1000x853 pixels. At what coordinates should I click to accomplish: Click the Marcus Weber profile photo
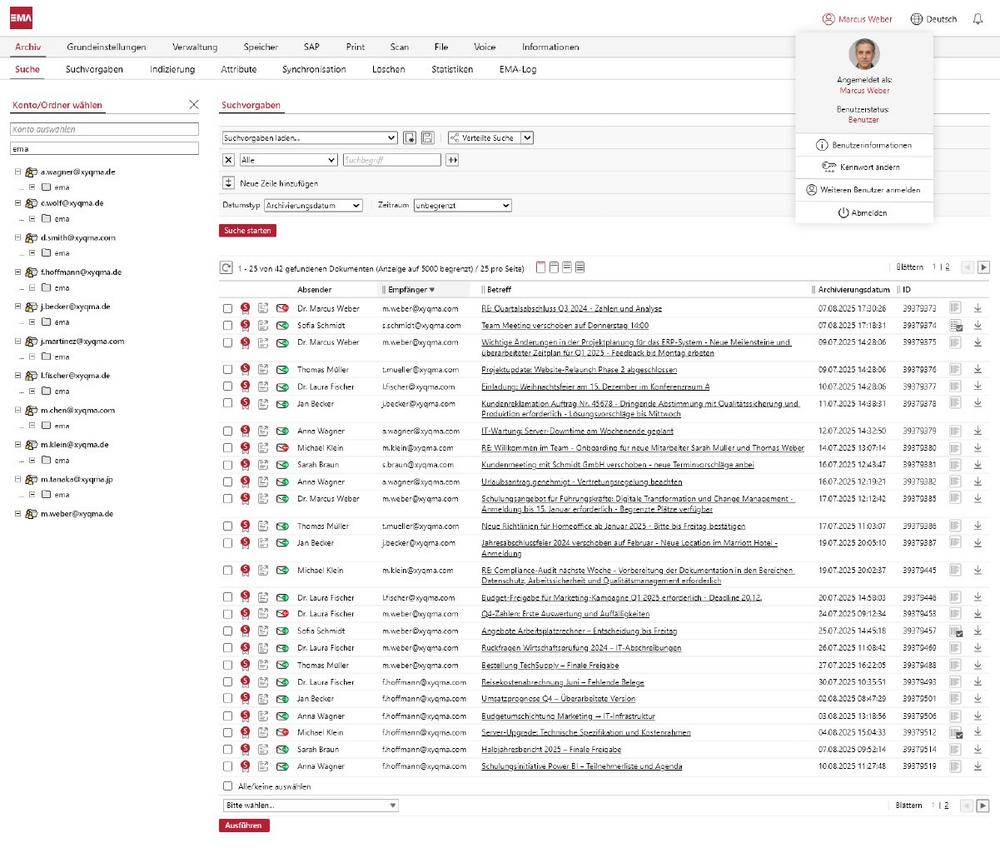pos(864,54)
